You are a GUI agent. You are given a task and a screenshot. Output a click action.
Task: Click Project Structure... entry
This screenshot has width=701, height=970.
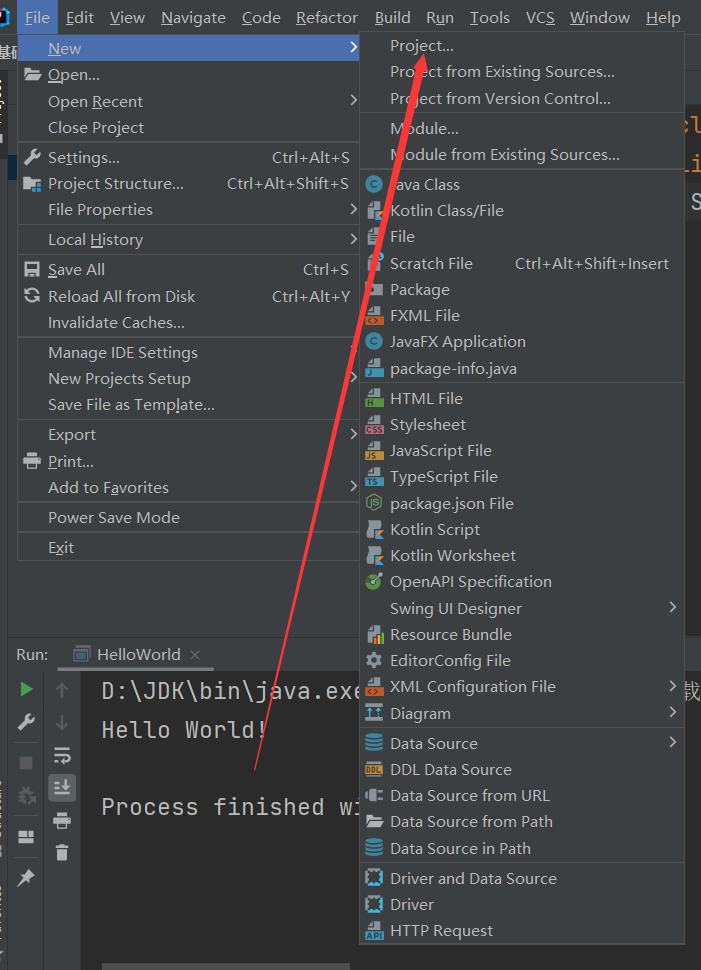(189, 184)
